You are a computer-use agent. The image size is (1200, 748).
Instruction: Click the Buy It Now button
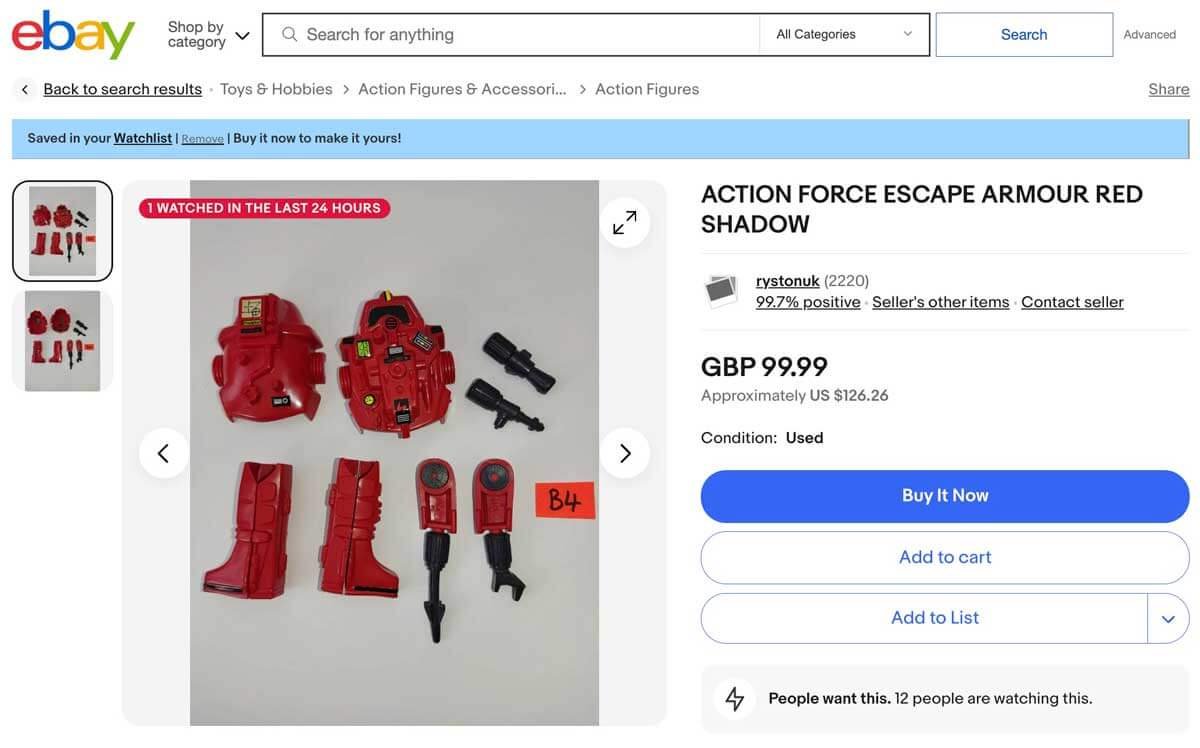click(x=944, y=494)
